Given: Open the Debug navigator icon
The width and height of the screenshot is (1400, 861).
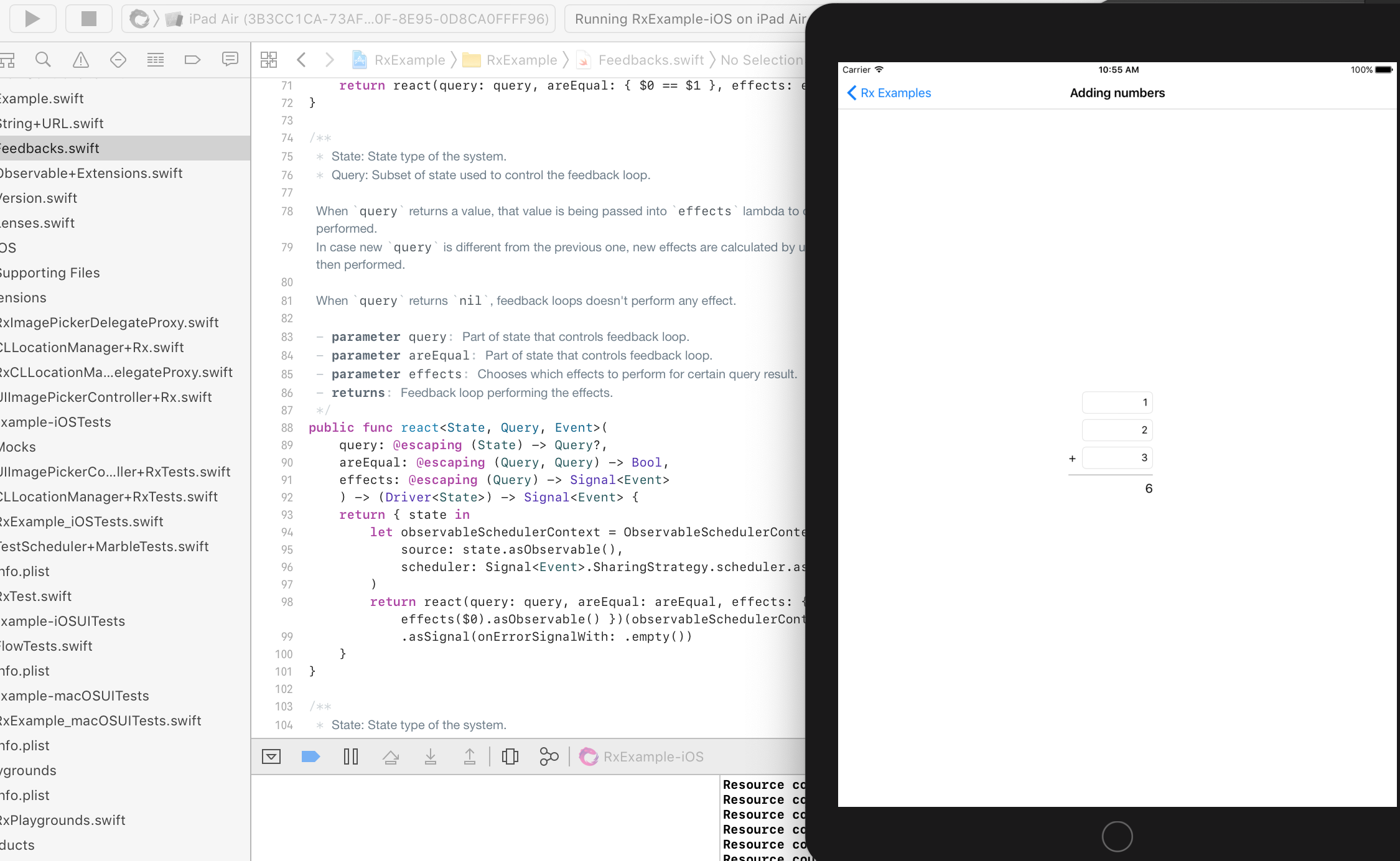Looking at the screenshot, I should pos(155,60).
